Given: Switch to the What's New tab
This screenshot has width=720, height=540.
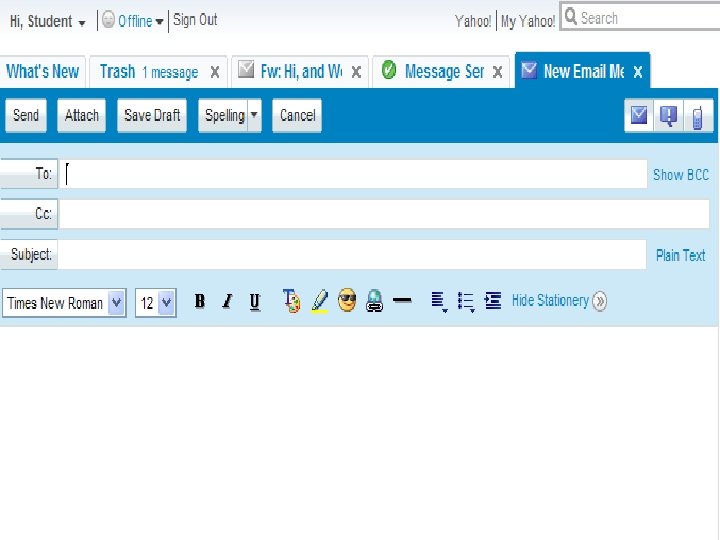Looking at the screenshot, I should point(42,72).
